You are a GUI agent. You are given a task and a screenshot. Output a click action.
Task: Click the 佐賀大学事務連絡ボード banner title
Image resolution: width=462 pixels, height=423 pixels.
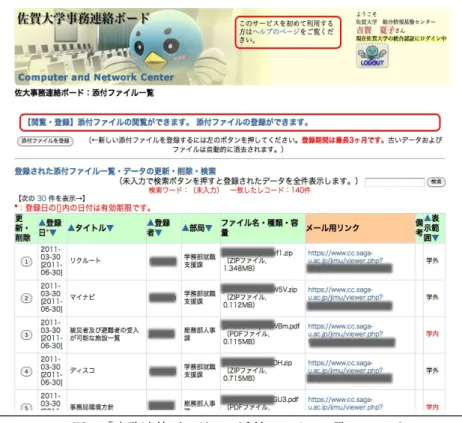pyautogui.click(x=83, y=18)
